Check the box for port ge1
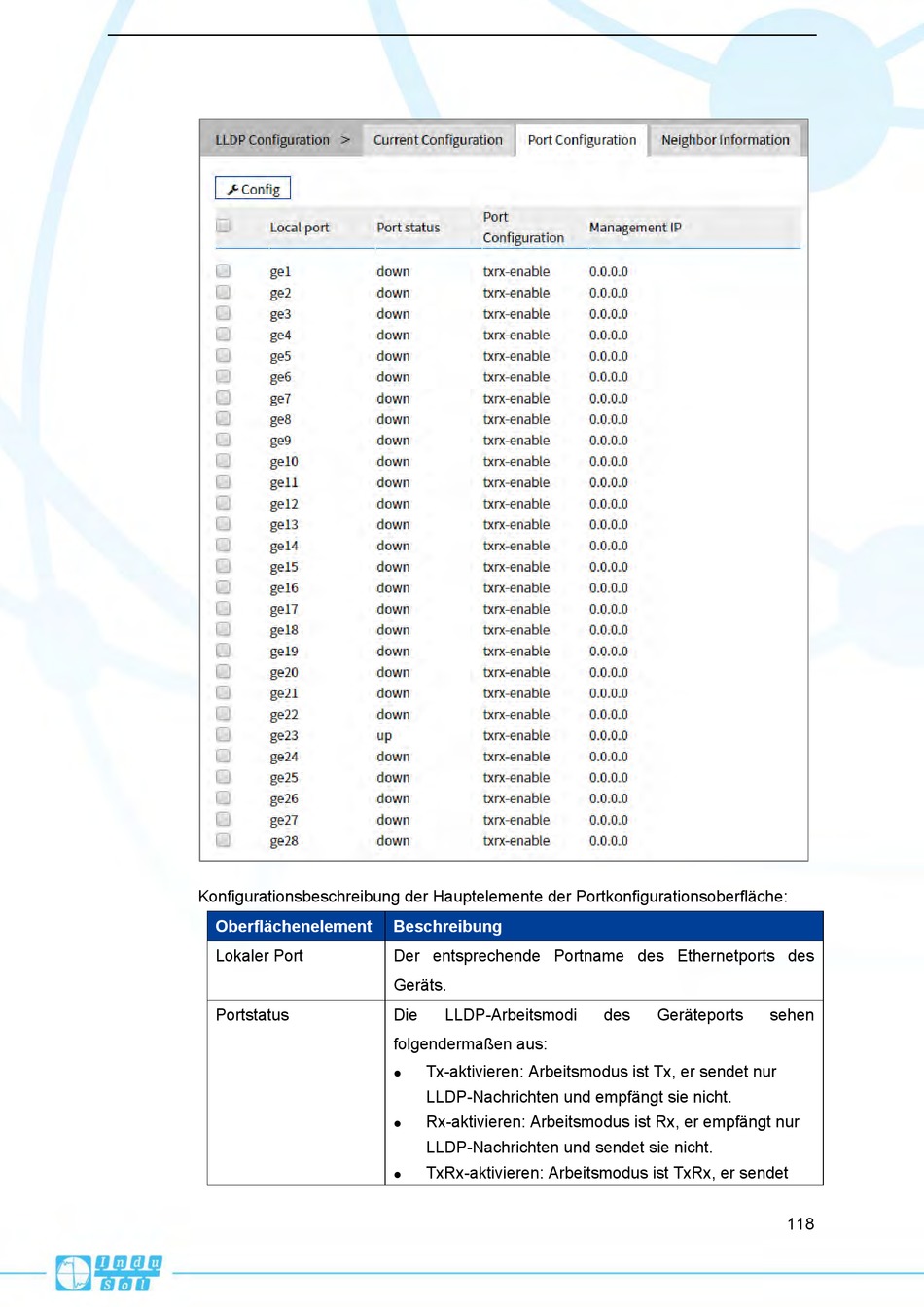 click(224, 271)
